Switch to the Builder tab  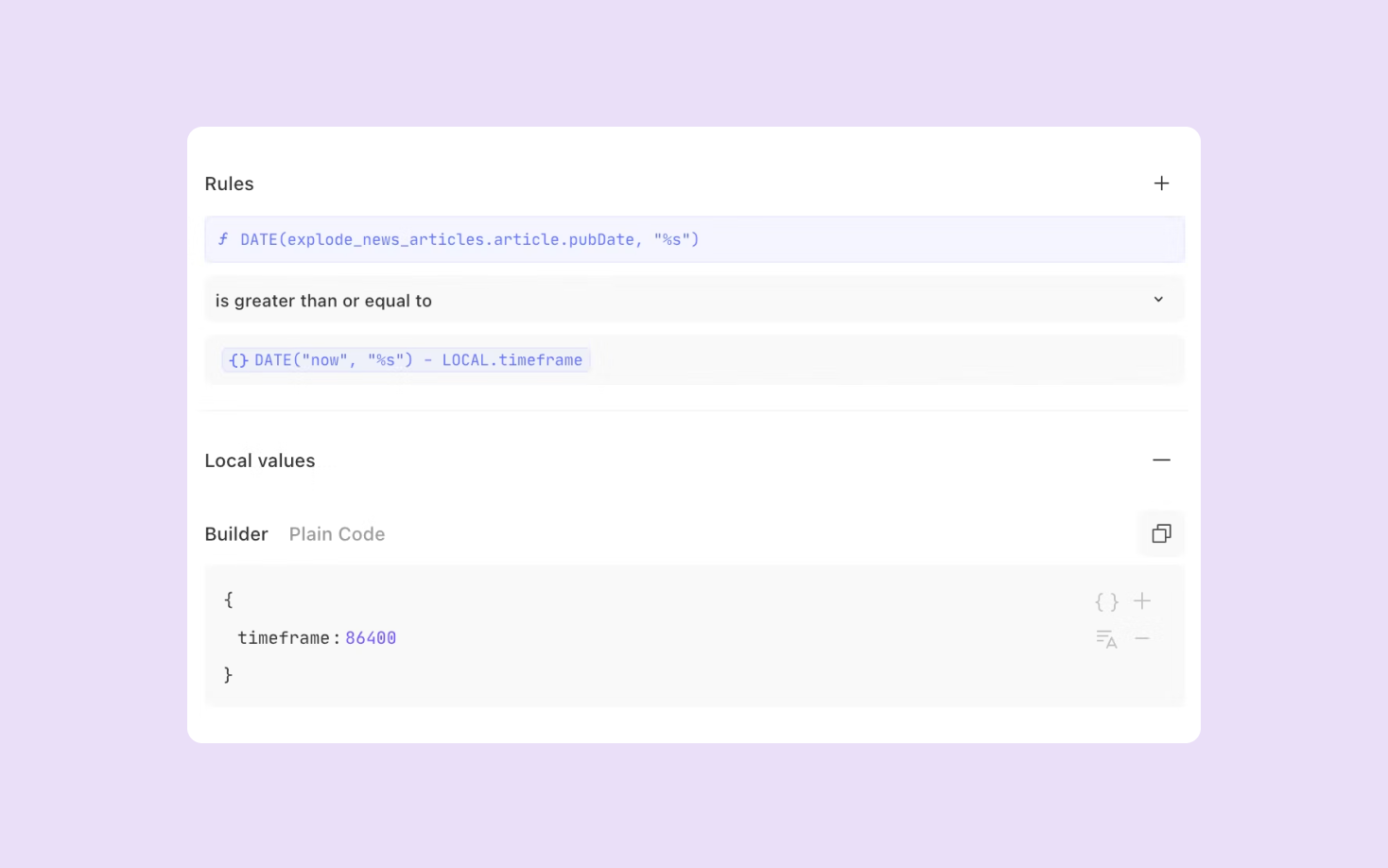pos(236,534)
